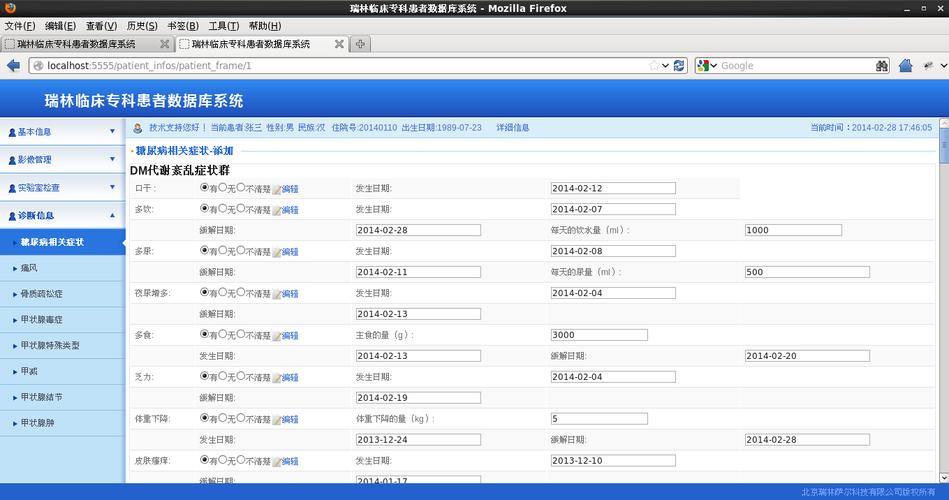Open the search engine selector dropdown
The width and height of the screenshot is (949, 500).
click(713, 65)
